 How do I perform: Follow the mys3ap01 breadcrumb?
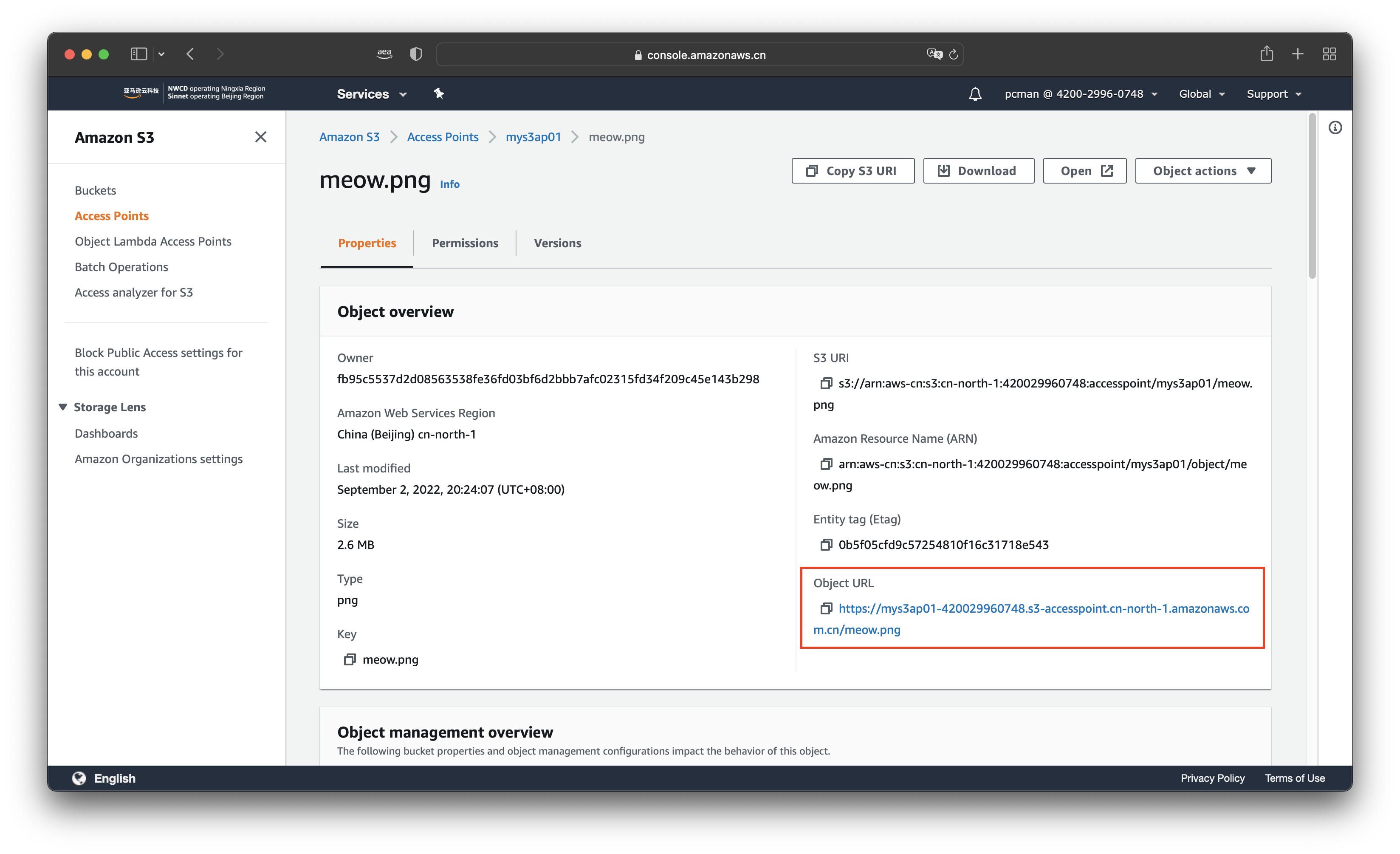(533, 137)
